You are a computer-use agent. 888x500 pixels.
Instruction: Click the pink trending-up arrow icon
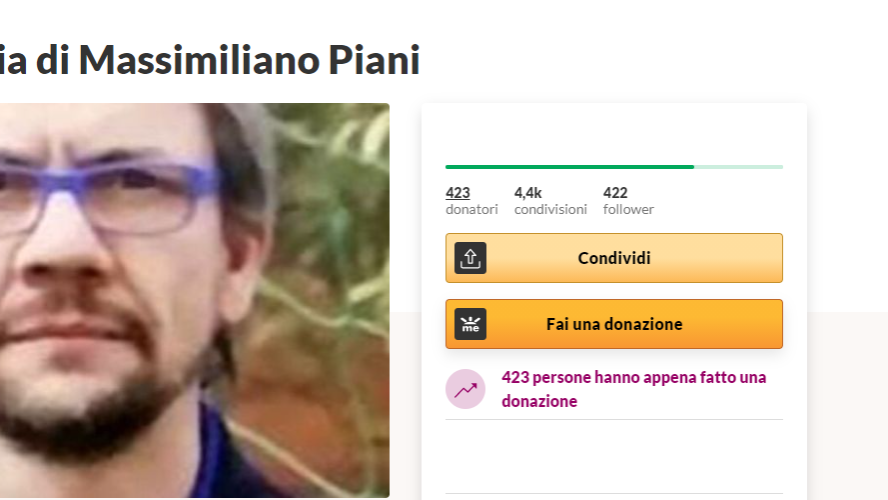tap(466, 389)
